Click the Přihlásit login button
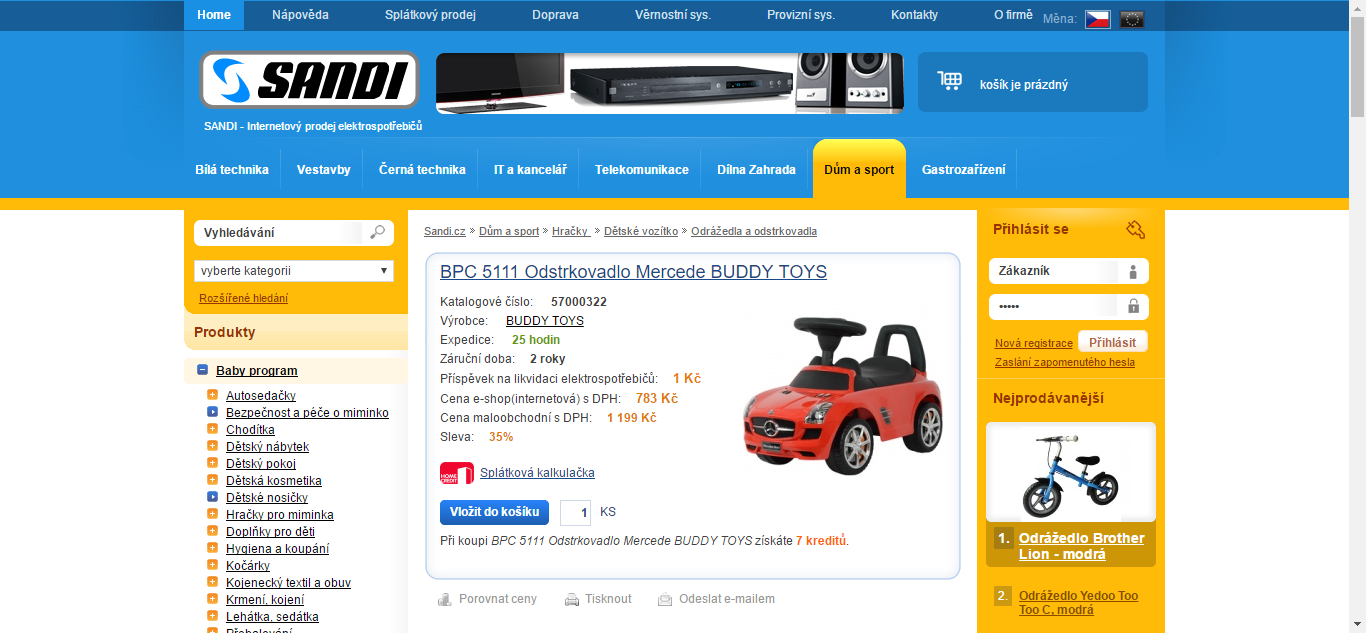The height and width of the screenshot is (633, 1366). tap(1113, 342)
